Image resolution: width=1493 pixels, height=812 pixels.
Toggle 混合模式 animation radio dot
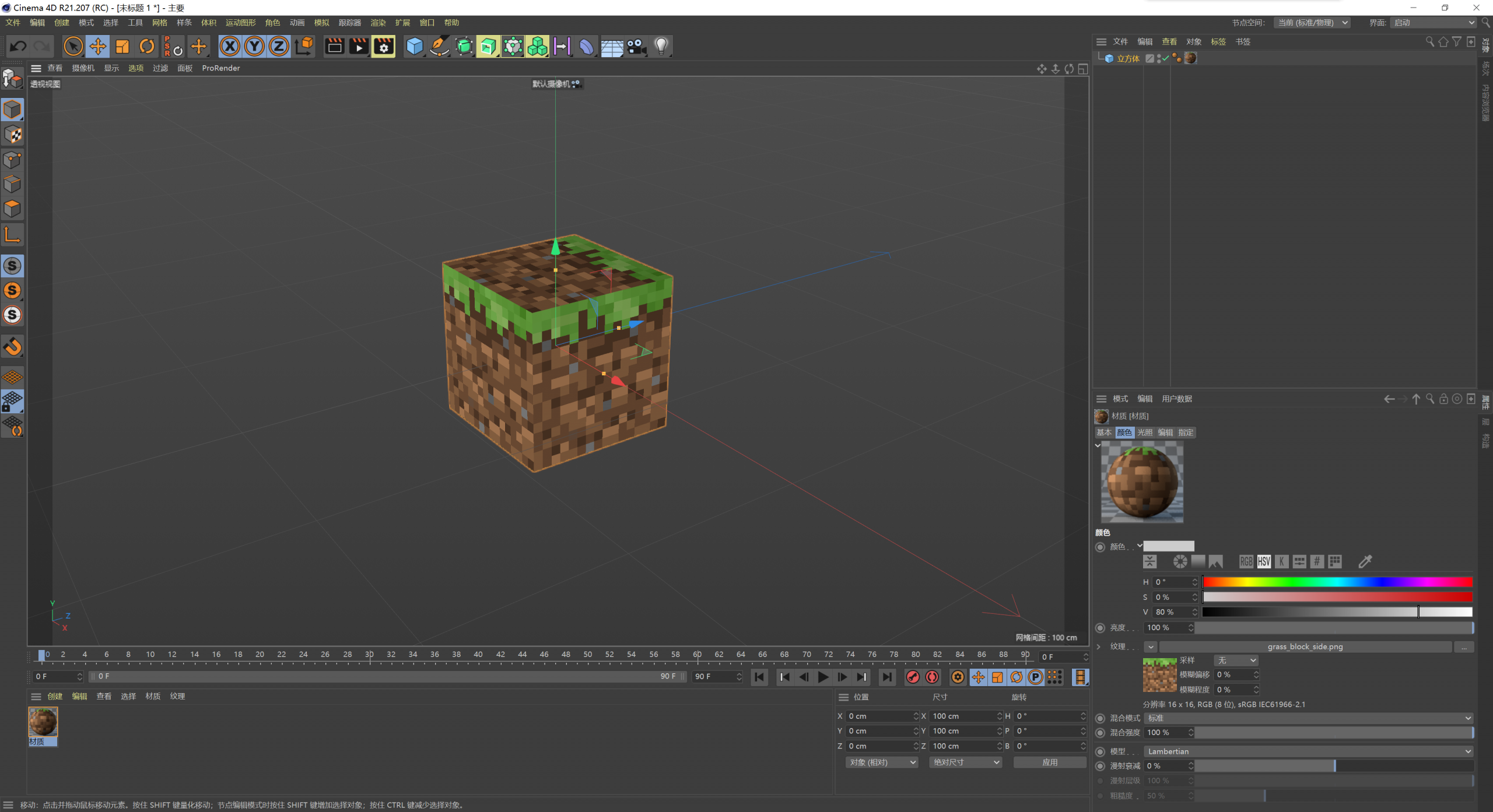click(1100, 718)
